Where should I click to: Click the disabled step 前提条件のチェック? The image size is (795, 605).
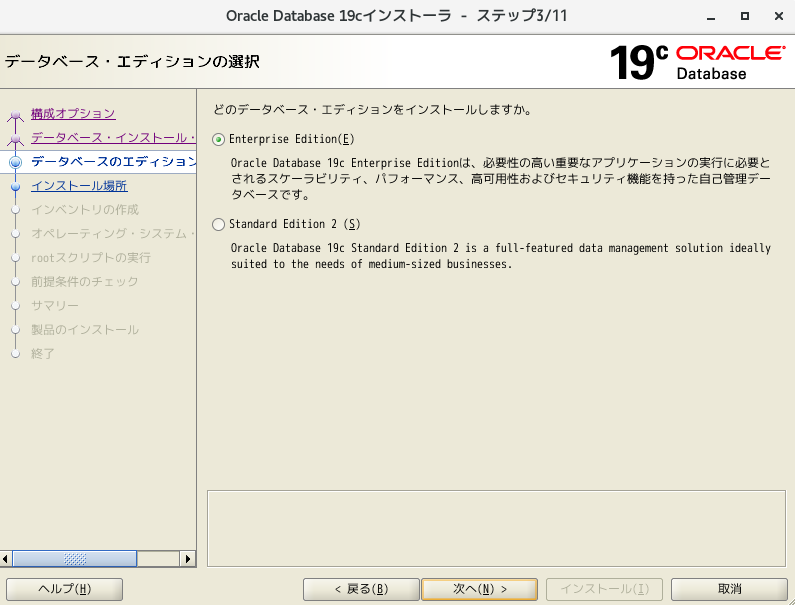pos(85,281)
